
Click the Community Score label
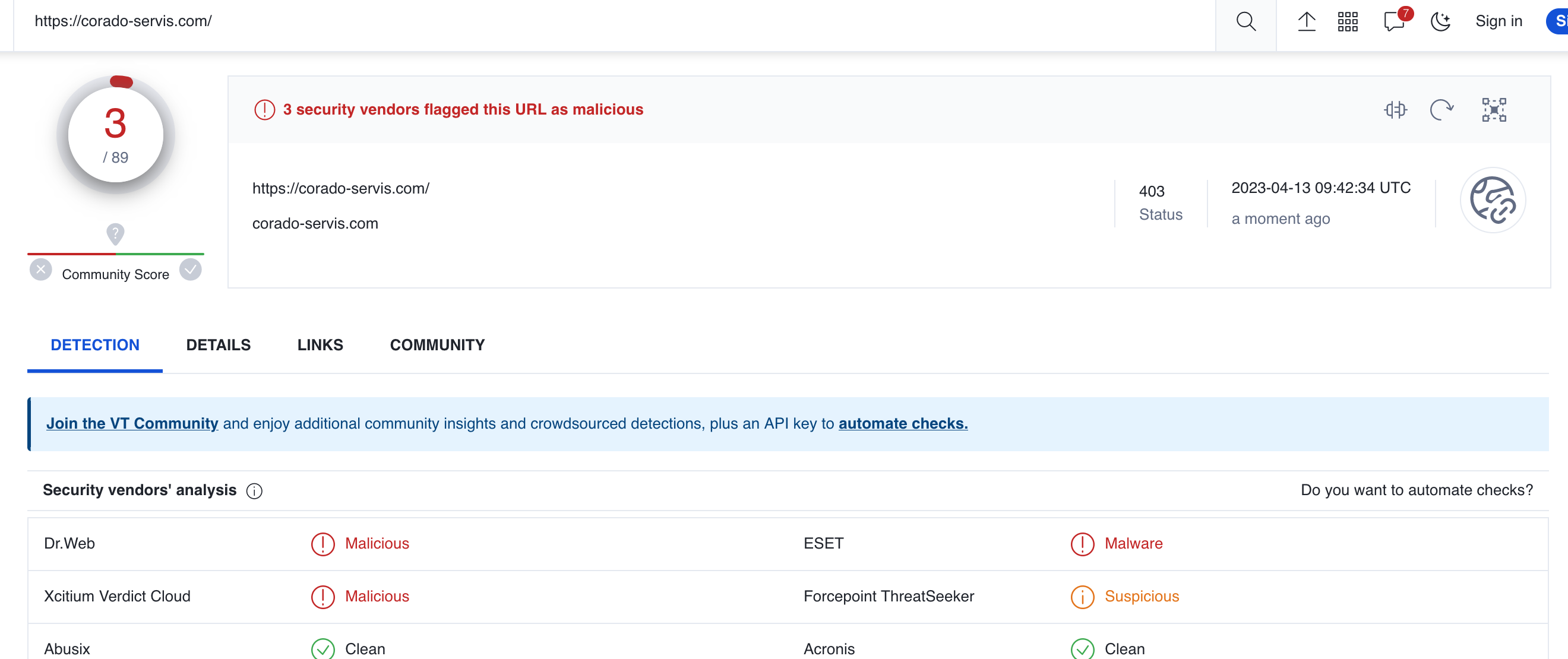point(116,274)
